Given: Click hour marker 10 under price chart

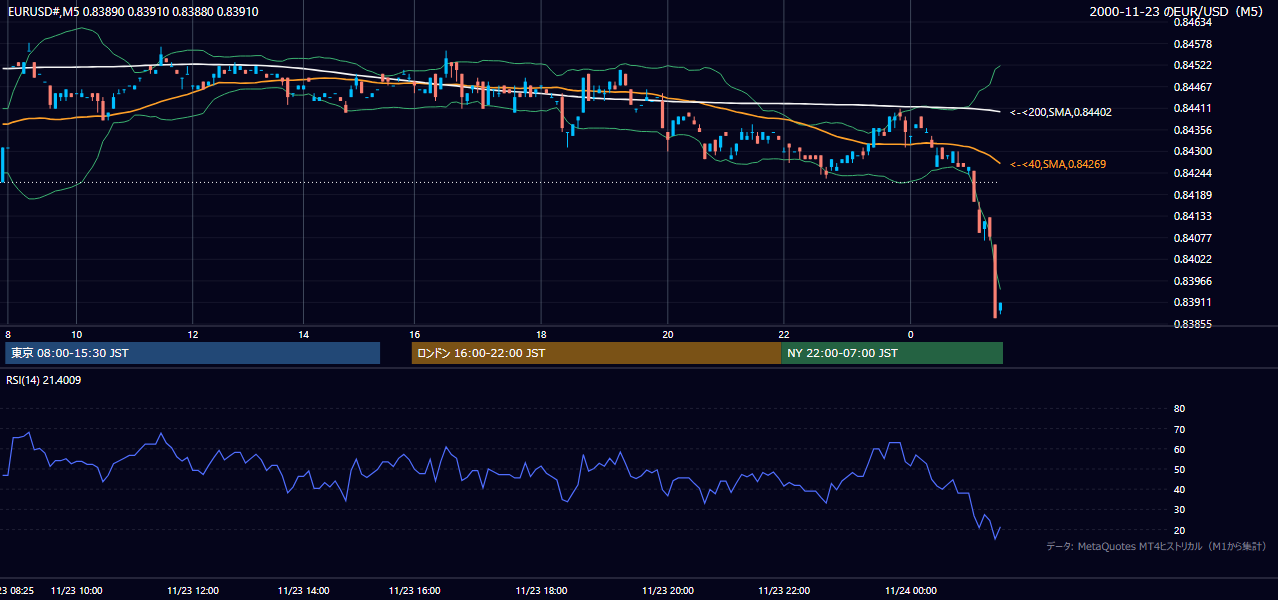Looking at the screenshot, I should [x=76, y=334].
